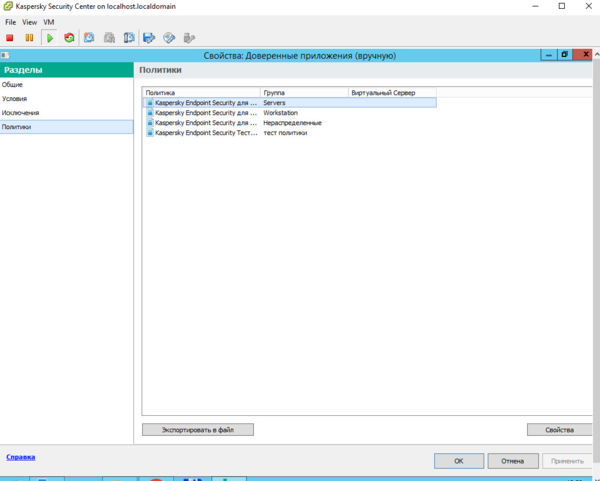Click the Take Snapshot toolbar icon
Viewport: 600px width, 481px height.
(x=89, y=38)
